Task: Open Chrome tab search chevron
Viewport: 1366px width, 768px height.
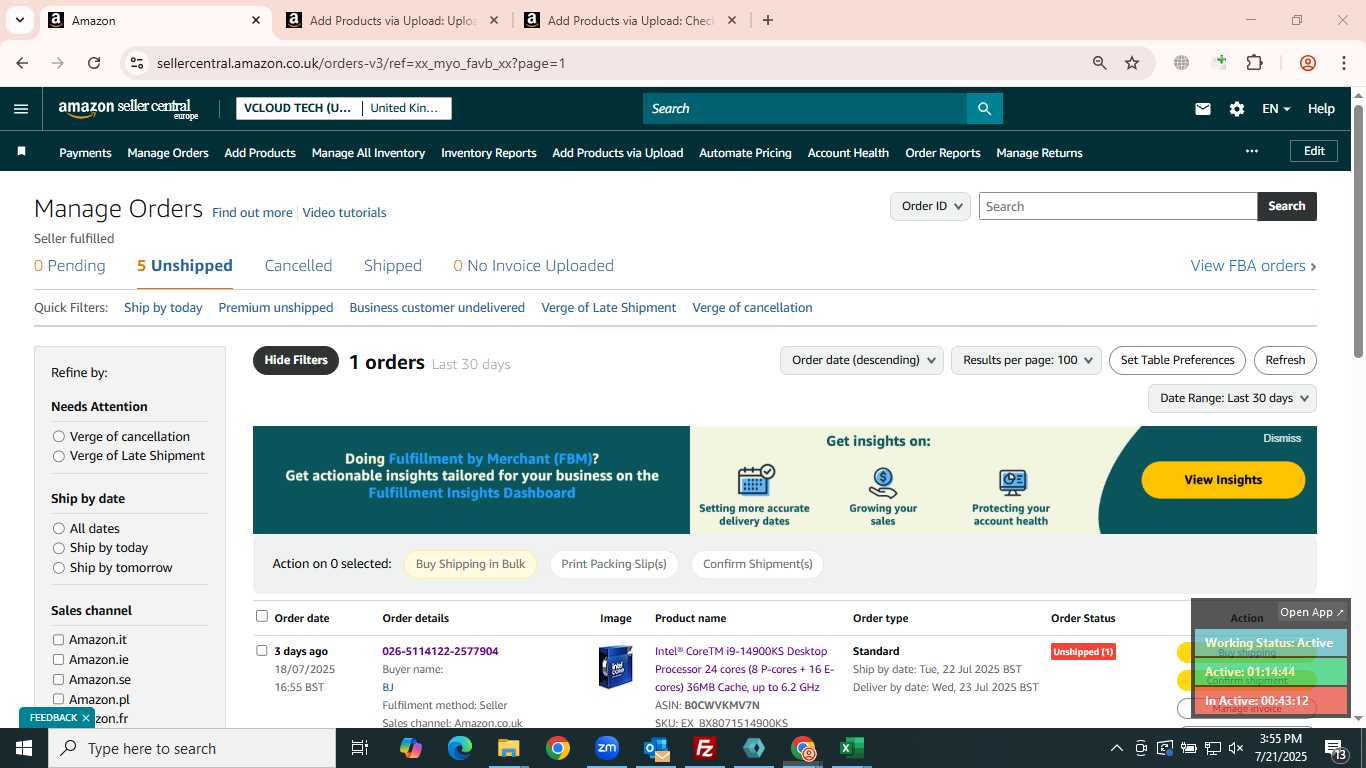Action: click(x=19, y=20)
